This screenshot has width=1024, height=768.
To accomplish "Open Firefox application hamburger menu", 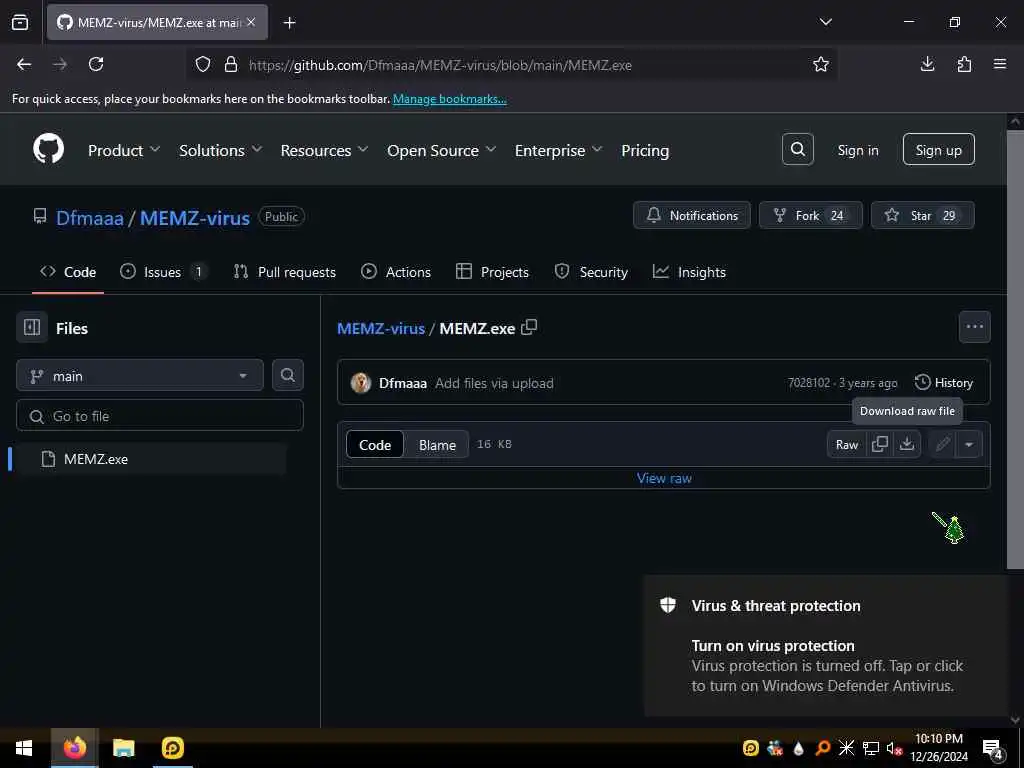I will pyautogui.click(x=1000, y=64).
